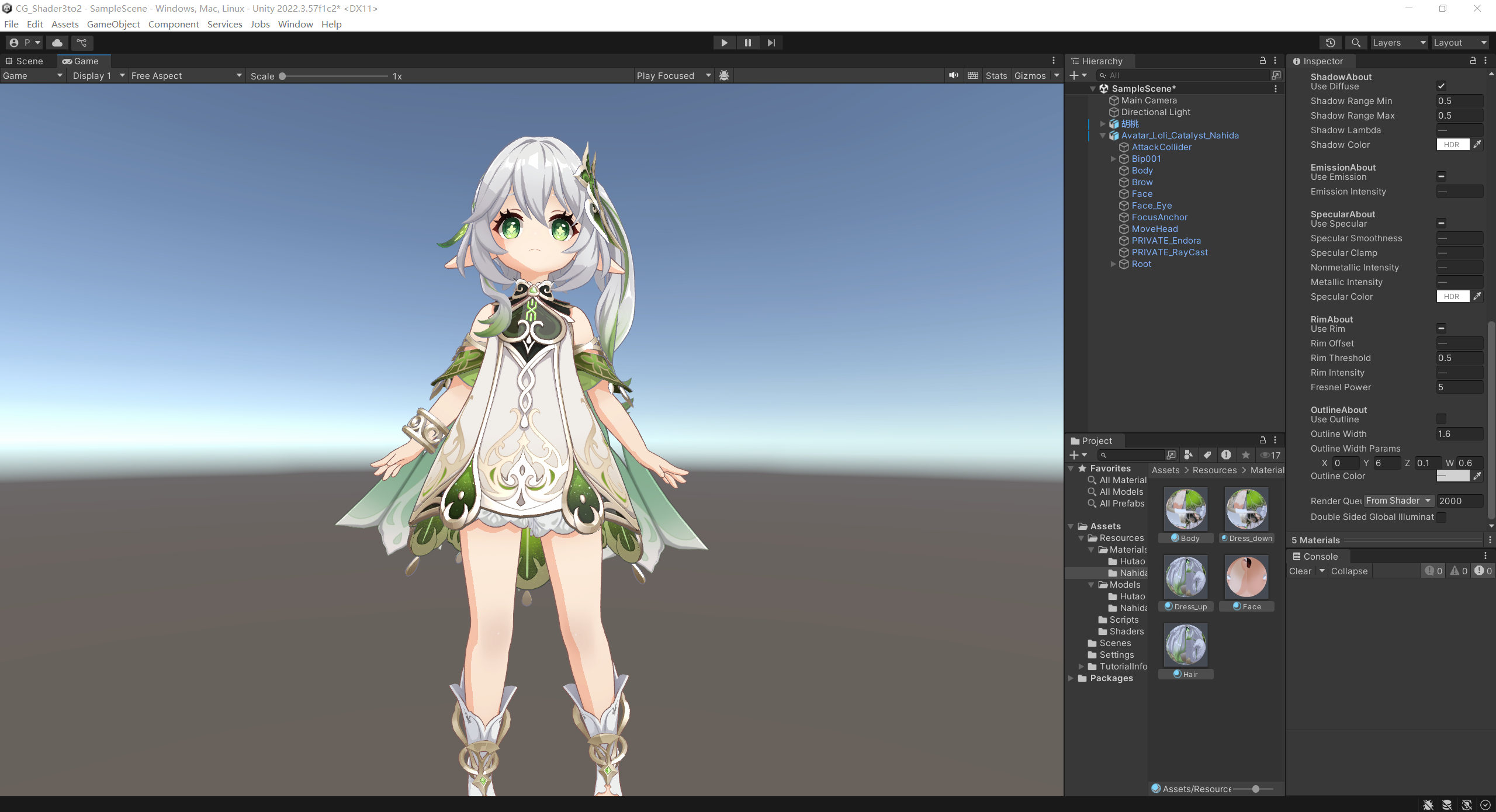Select the Directional Light in Hierarchy
1496x812 pixels.
pyautogui.click(x=1155, y=112)
